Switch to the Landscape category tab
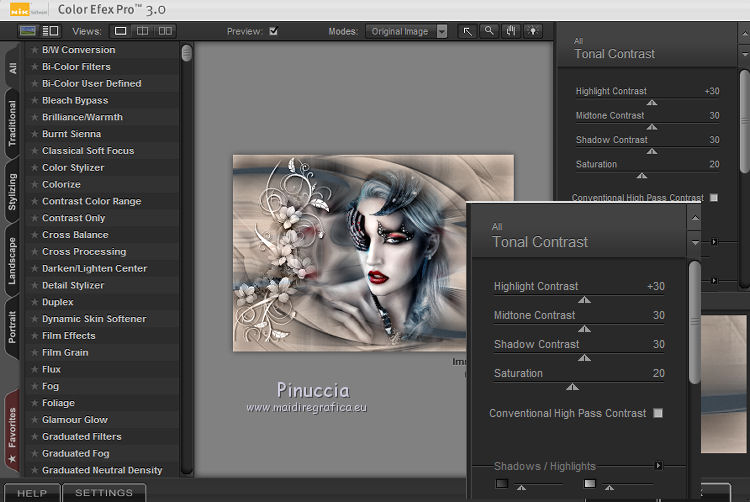 [12, 262]
